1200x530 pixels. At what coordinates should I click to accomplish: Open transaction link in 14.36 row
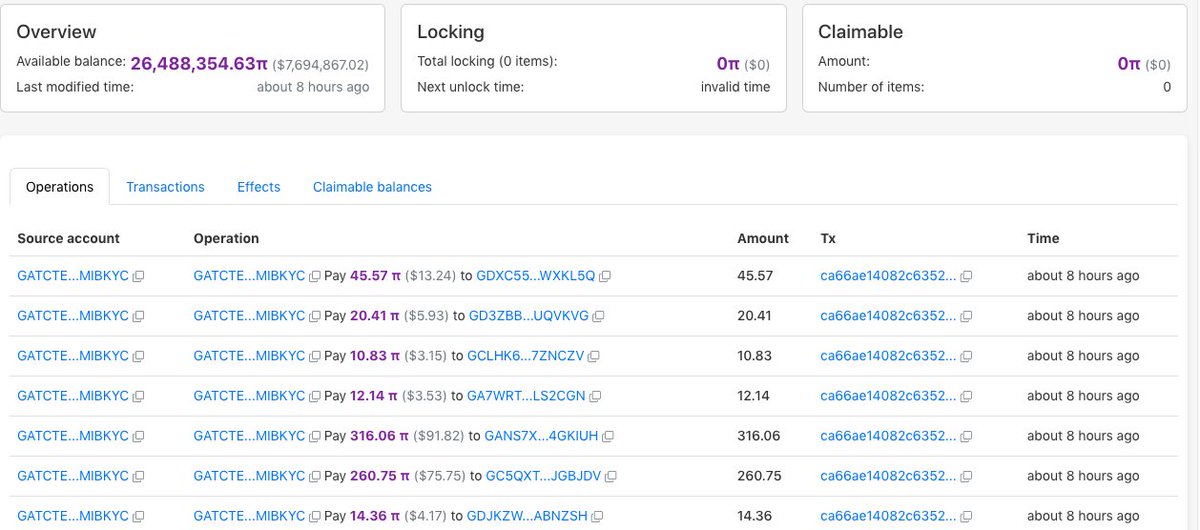point(888,516)
